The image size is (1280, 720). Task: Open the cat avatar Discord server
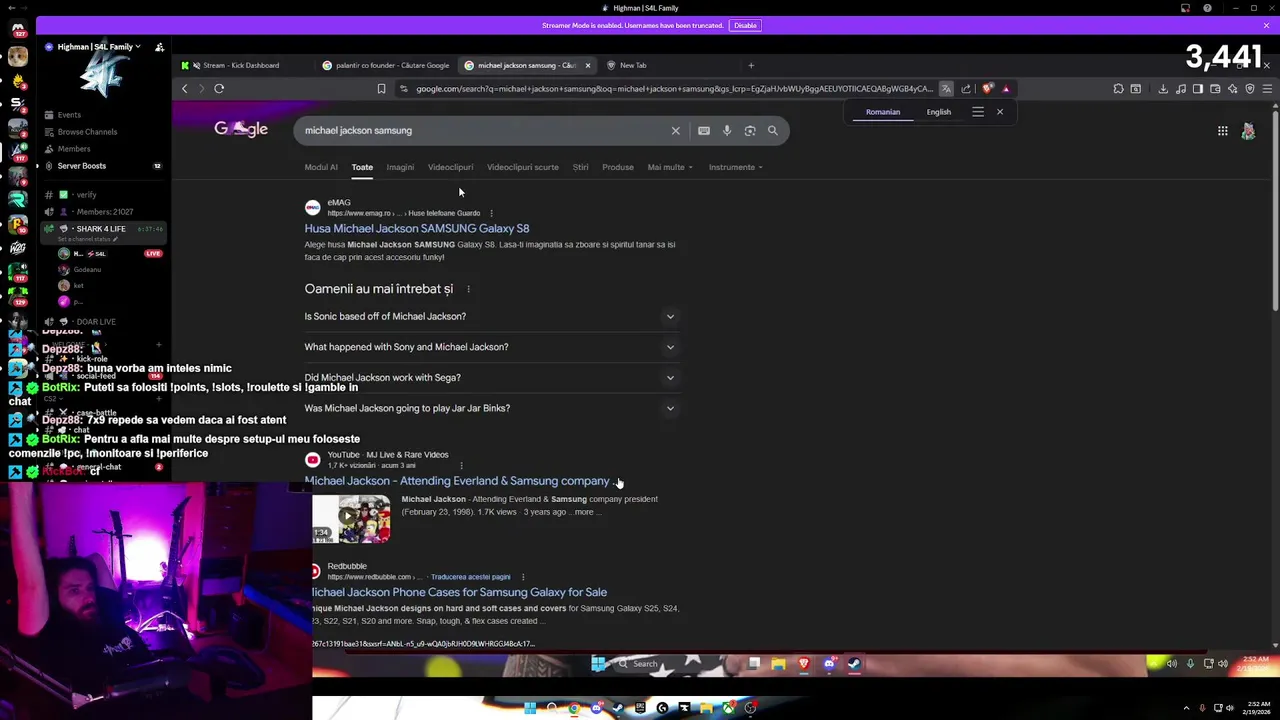[17, 56]
